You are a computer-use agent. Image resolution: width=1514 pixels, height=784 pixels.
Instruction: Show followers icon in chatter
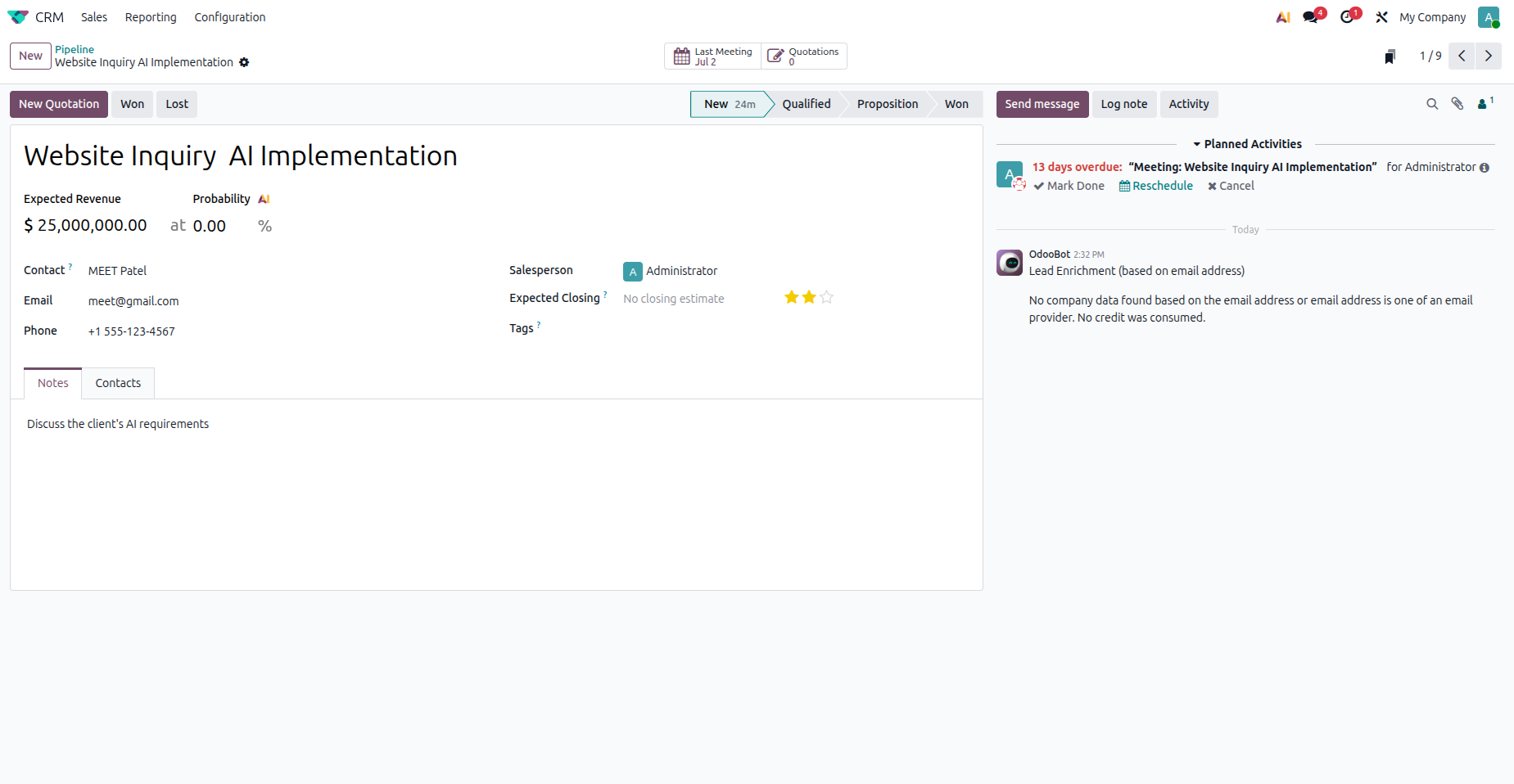[x=1485, y=103]
